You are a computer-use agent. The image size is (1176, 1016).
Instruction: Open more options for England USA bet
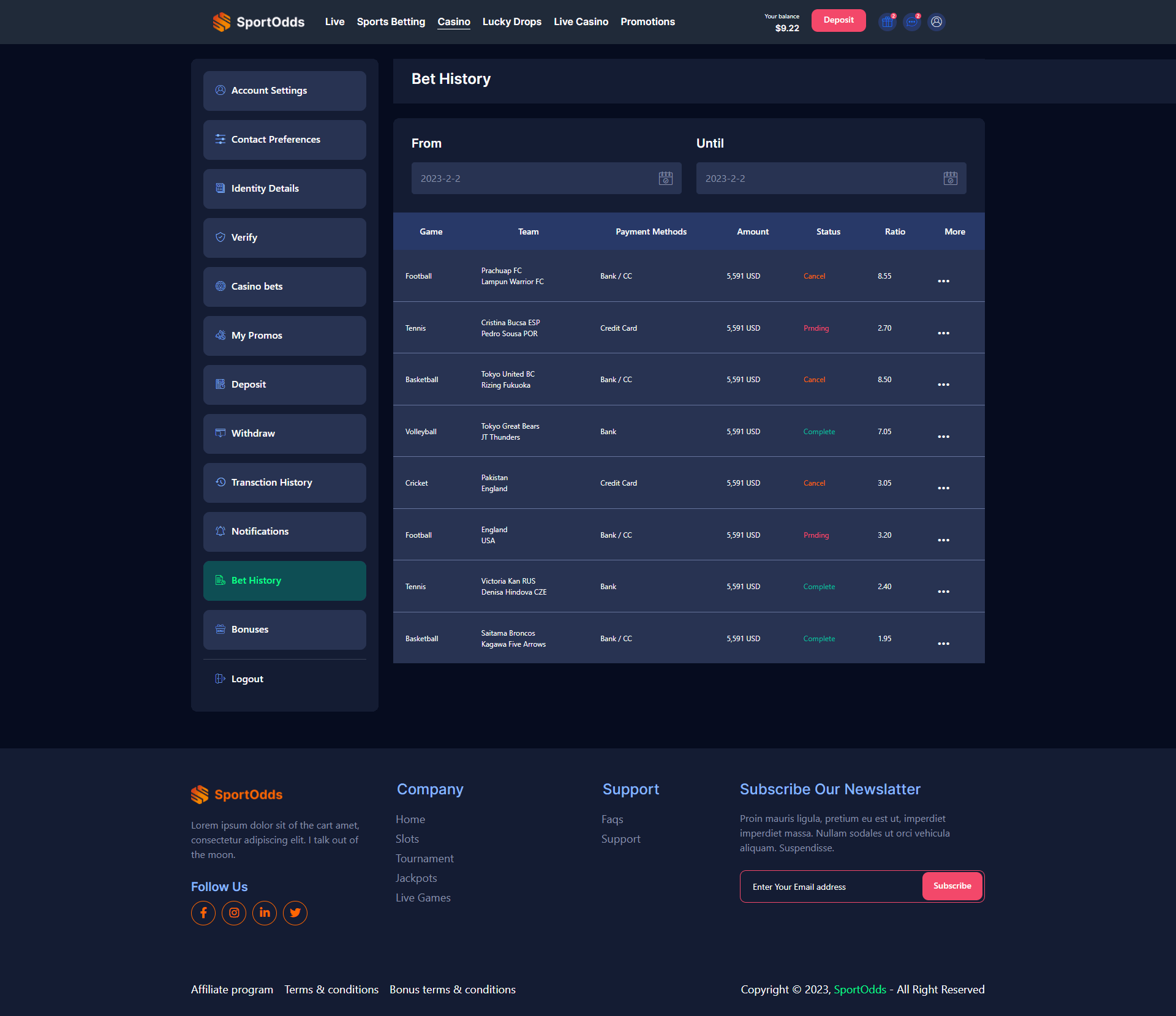pyautogui.click(x=943, y=540)
